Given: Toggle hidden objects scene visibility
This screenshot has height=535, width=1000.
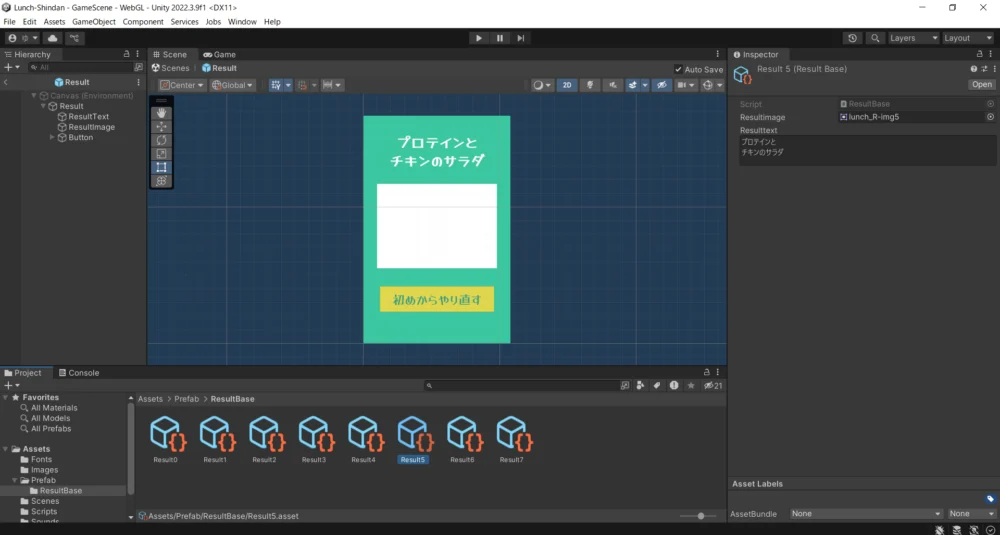Looking at the screenshot, I should click(x=662, y=85).
